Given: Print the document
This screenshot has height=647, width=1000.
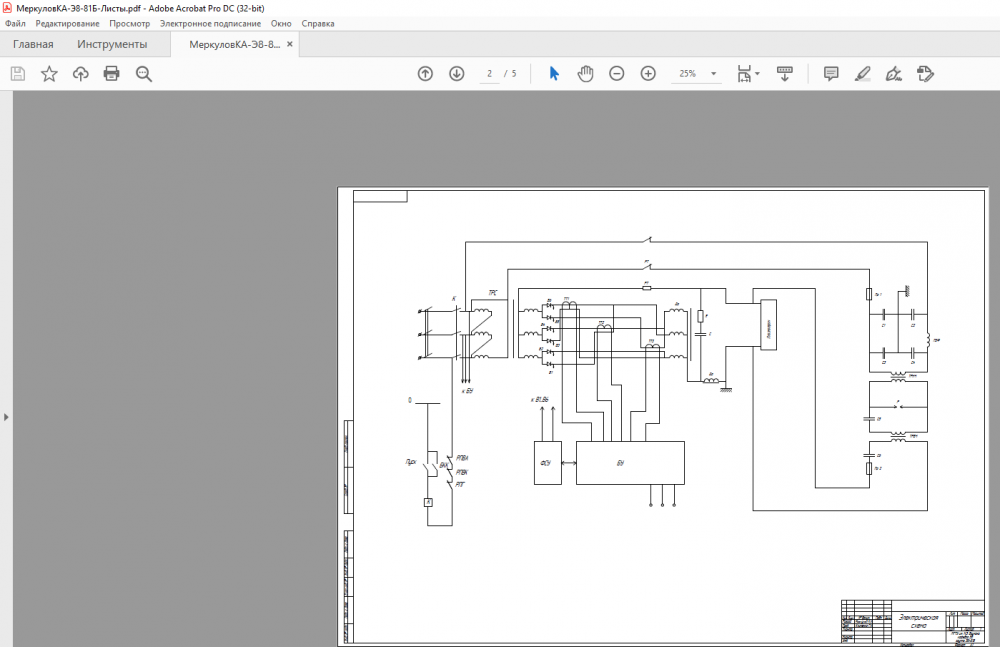Looking at the screenshot, I should click(x=111, y=74).
